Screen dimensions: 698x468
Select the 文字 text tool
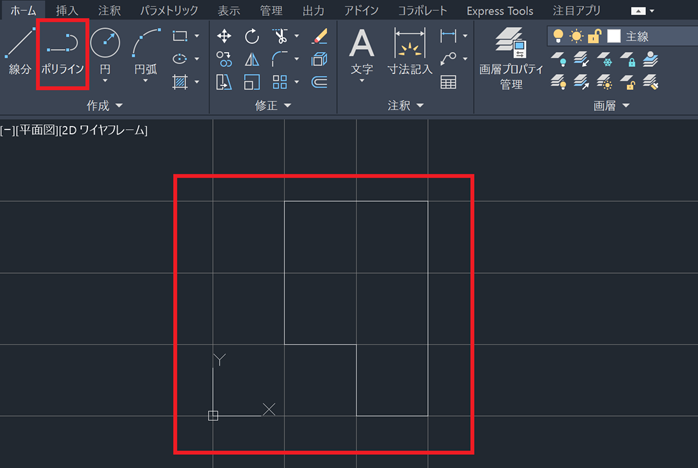[x=361, y=50]
